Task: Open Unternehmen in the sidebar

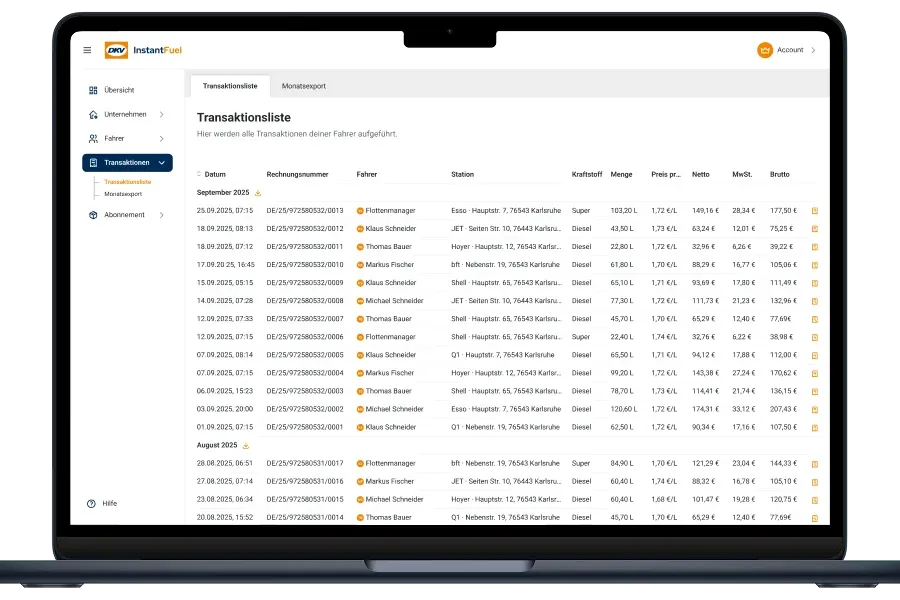Action: [125, 114]
